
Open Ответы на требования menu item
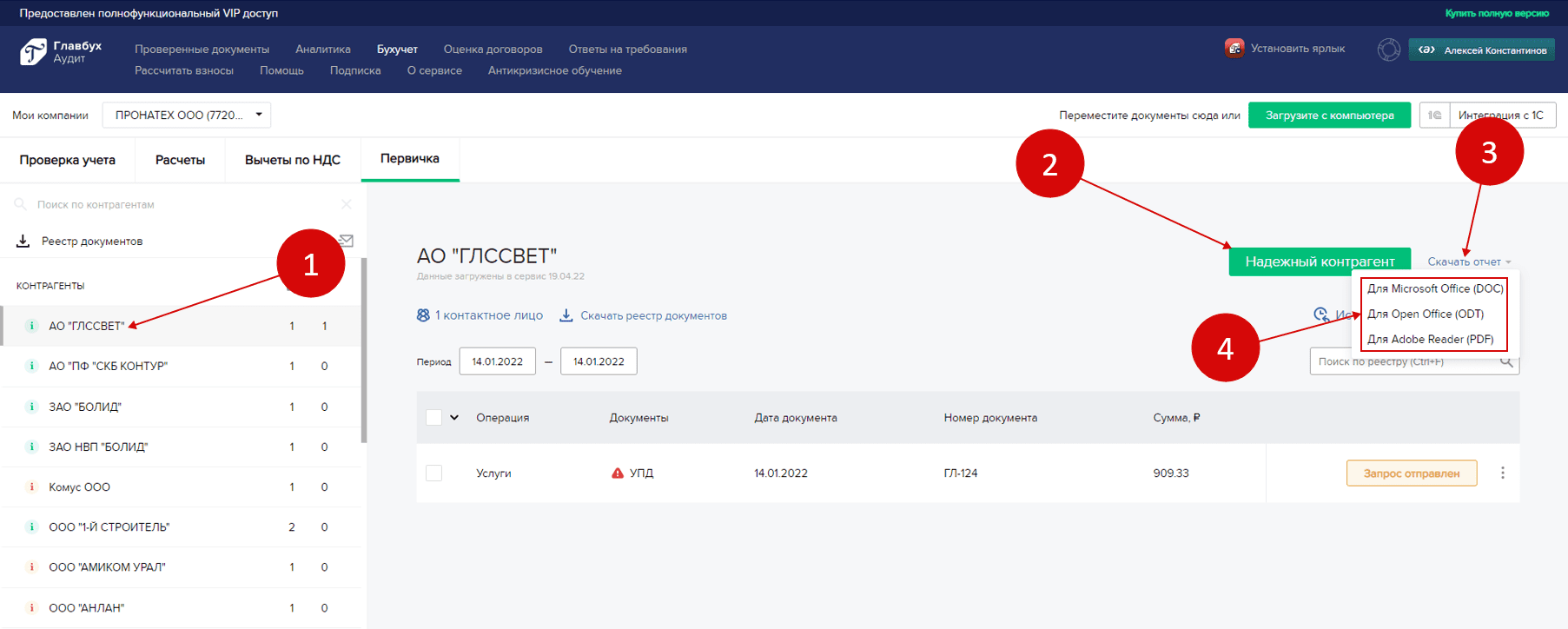(628, 50)
